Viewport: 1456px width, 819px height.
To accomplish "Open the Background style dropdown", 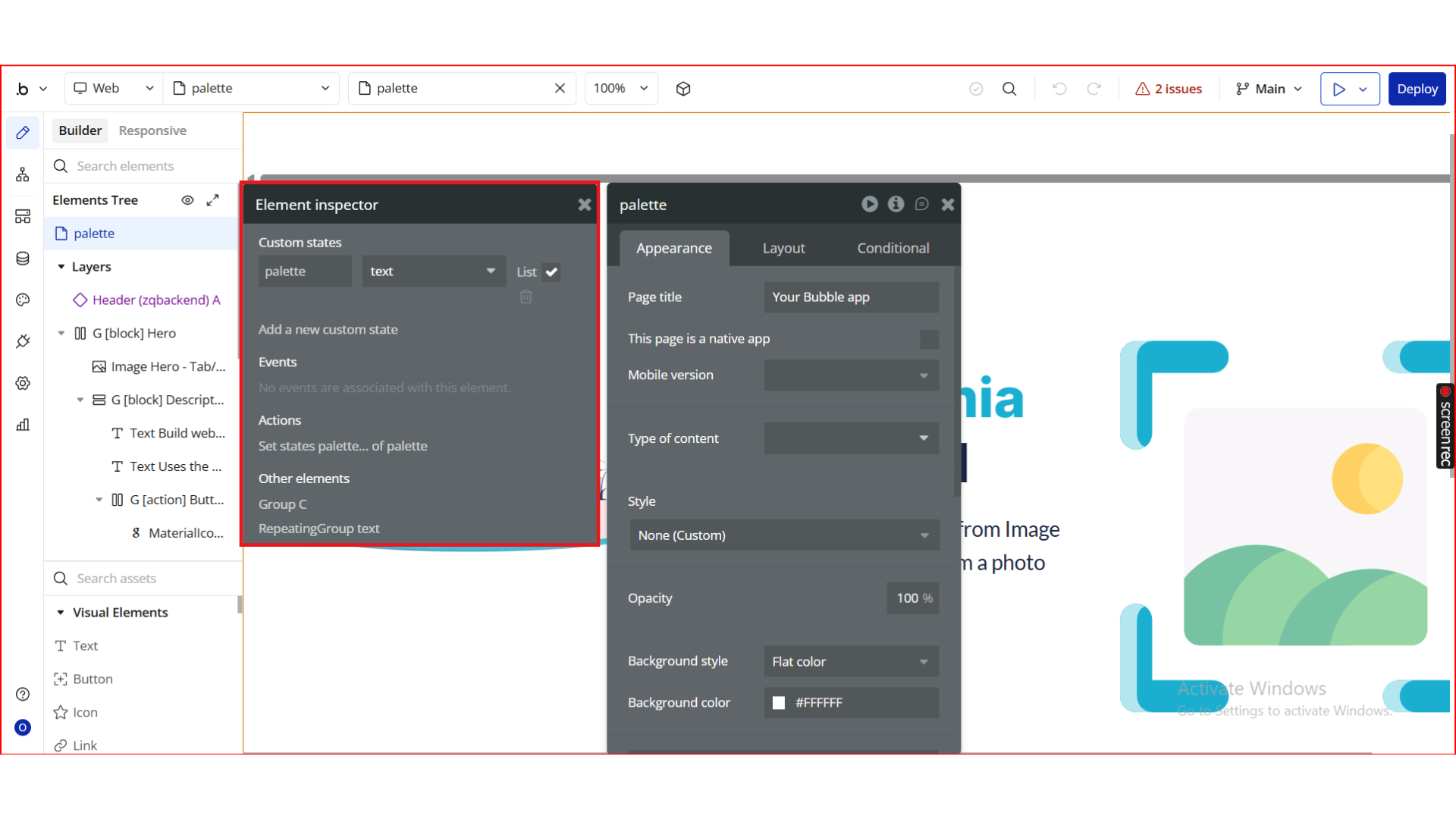I will pyautogui.click(x=851, y=661).
